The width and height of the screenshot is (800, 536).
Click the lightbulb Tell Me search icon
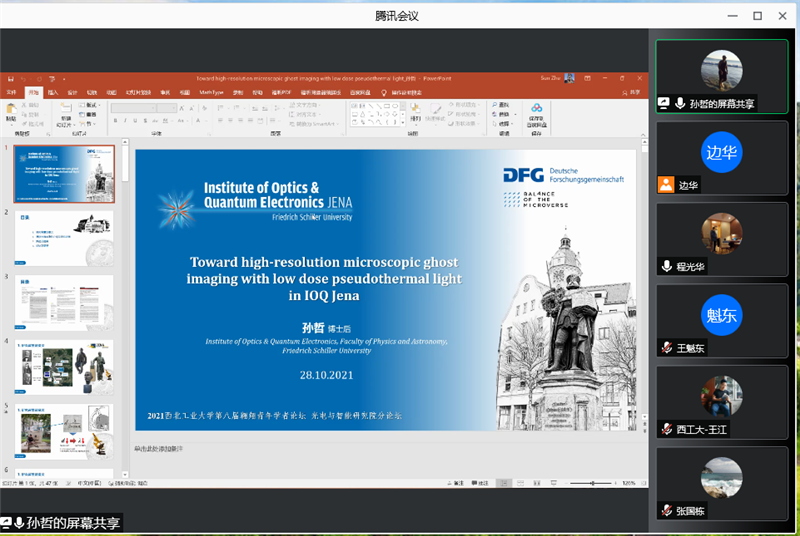pos(384,93)
